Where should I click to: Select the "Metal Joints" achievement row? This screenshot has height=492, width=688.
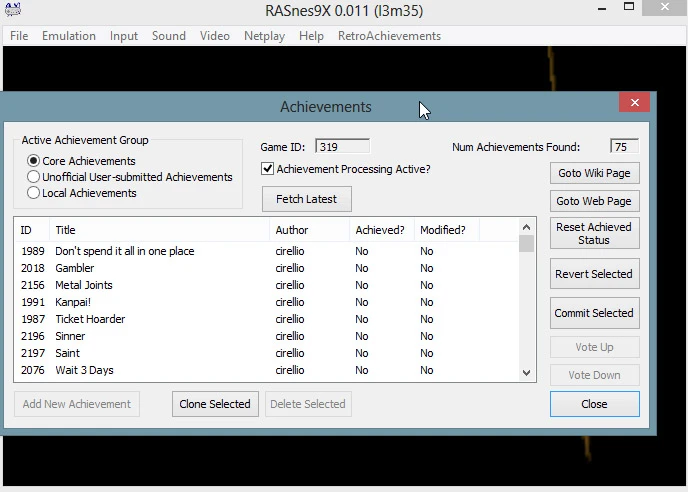tap(267, 285)
